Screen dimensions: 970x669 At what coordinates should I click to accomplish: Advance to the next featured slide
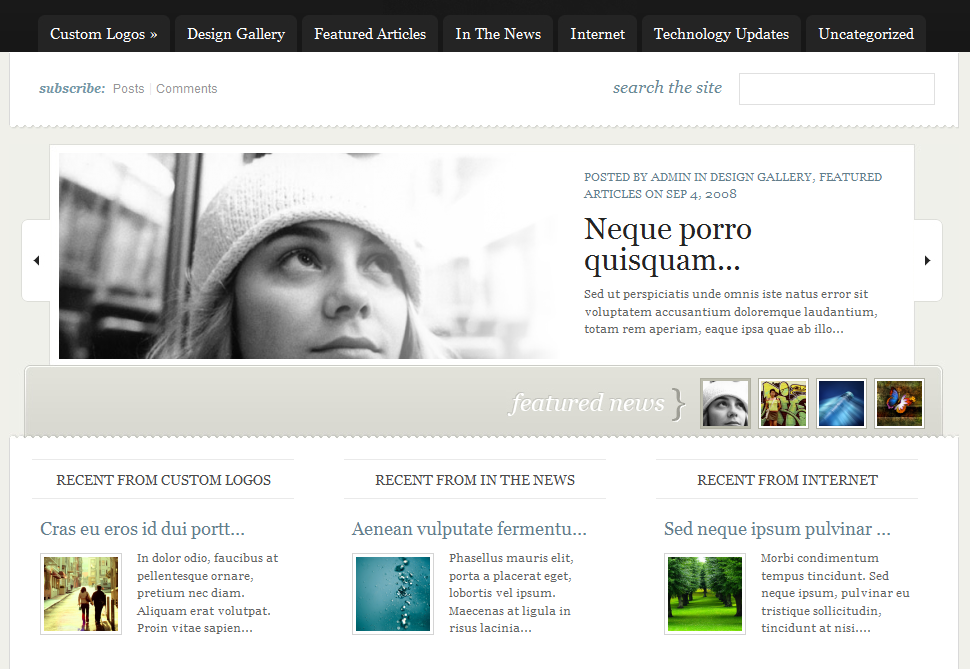click(x=927, y=261)
